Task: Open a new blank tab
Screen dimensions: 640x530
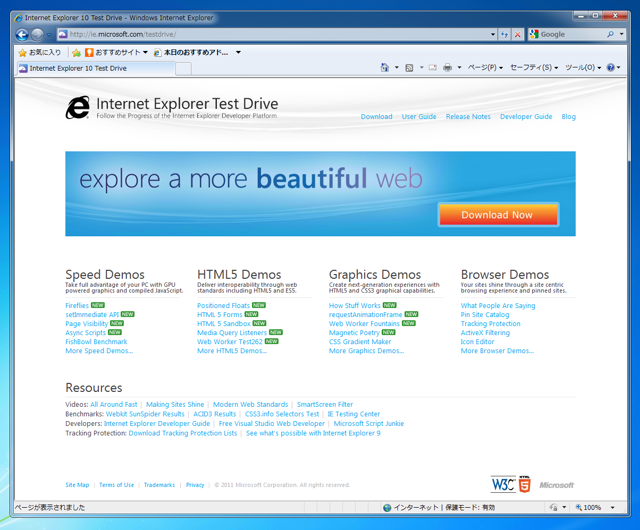Action: pos(183,69)
